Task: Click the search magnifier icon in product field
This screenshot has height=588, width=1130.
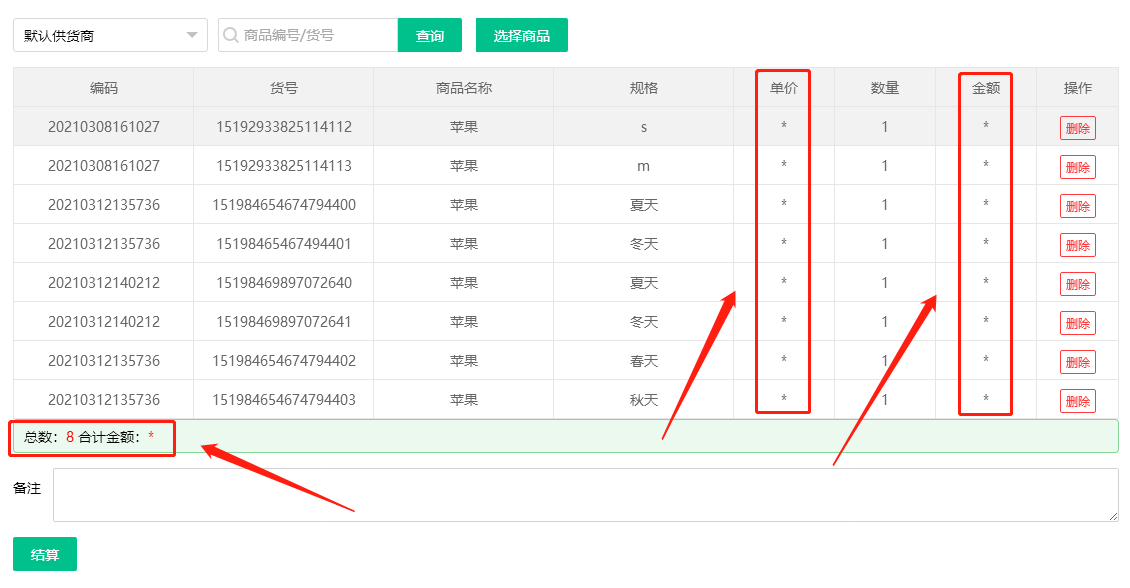Action: point(231,36)
